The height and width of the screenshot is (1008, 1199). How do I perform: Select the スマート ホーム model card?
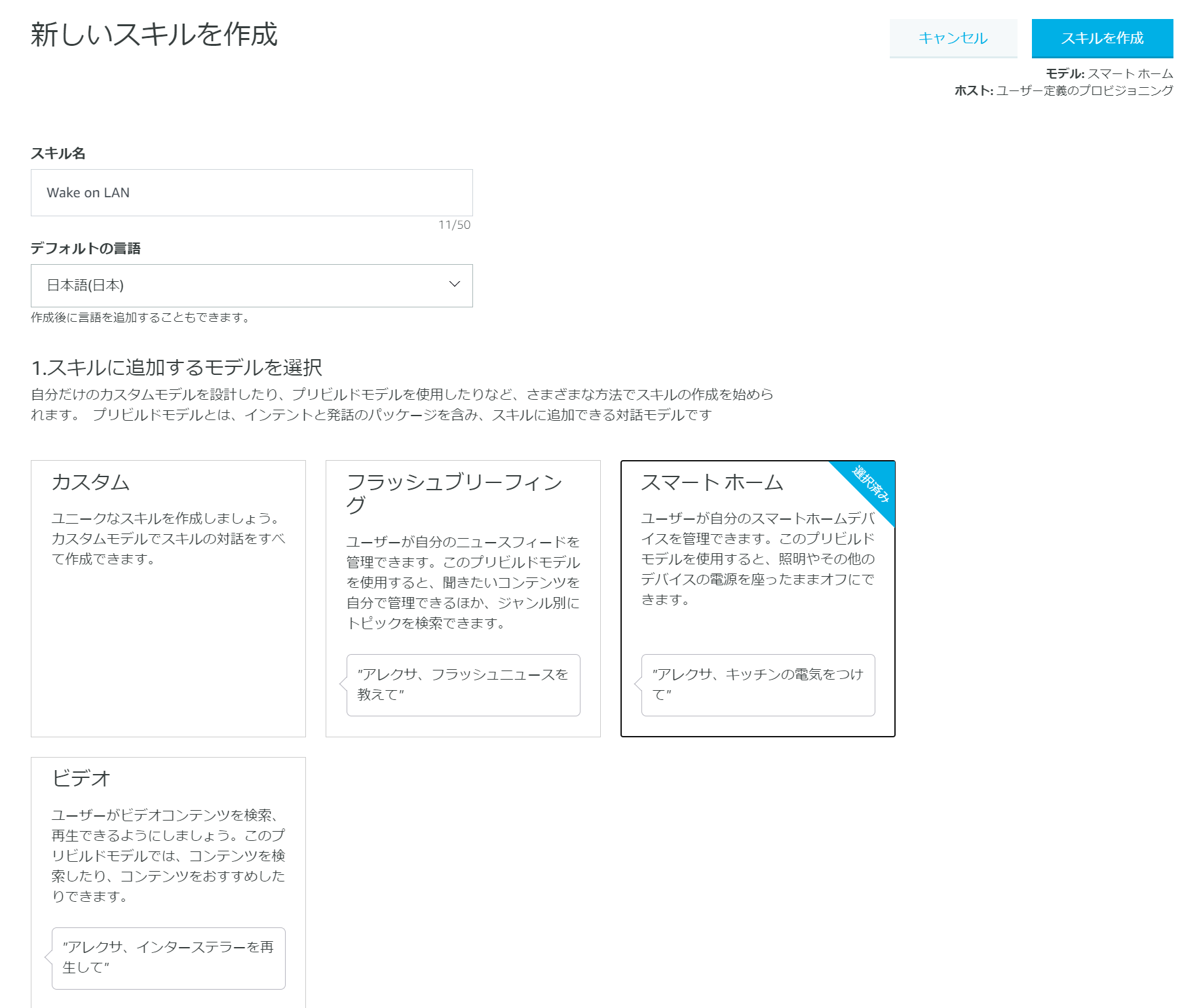[x=758, y=598]
